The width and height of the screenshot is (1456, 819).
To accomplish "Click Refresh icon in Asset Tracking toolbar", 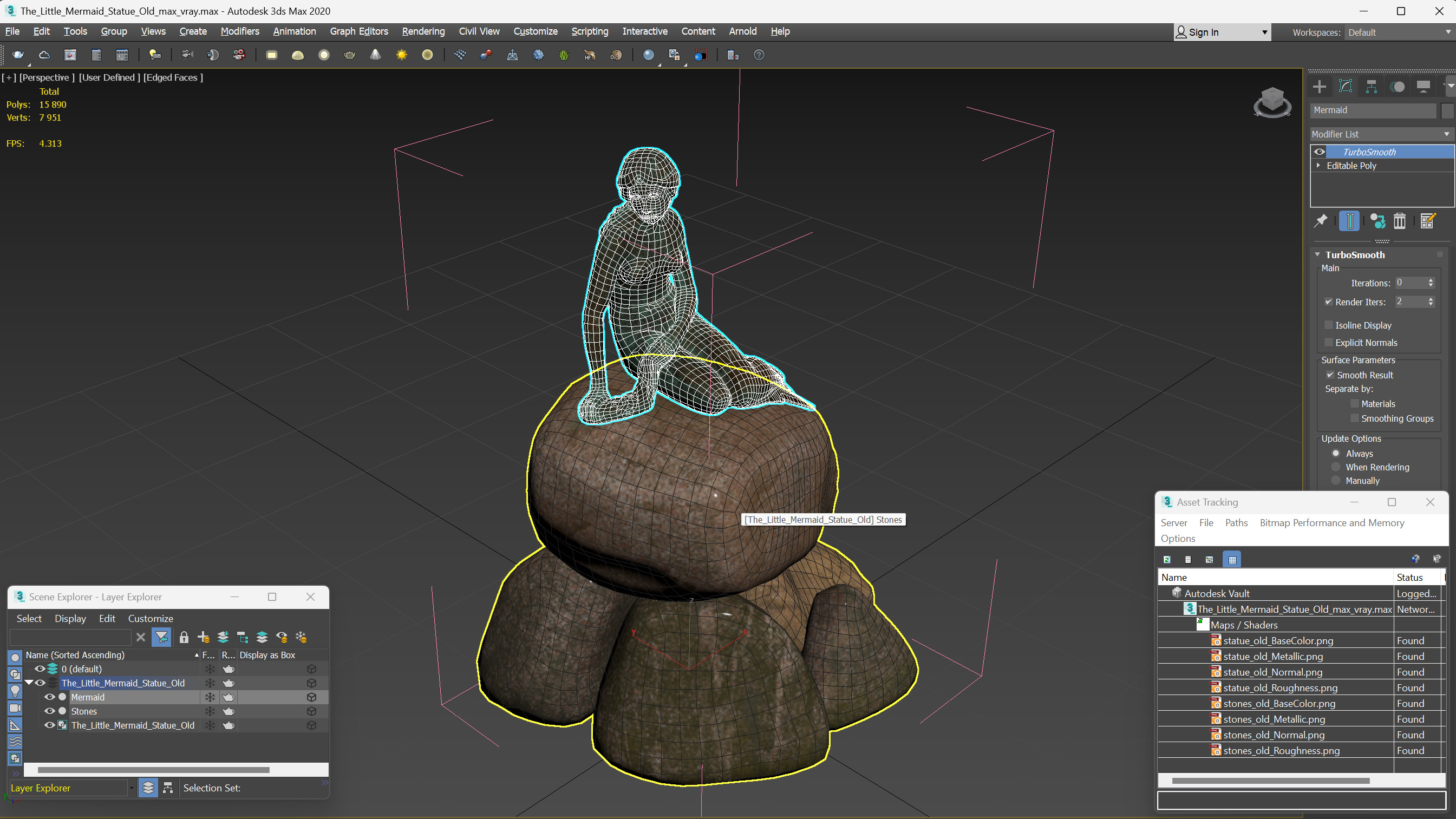I will pyautogui.click(x=1167, y=560).
